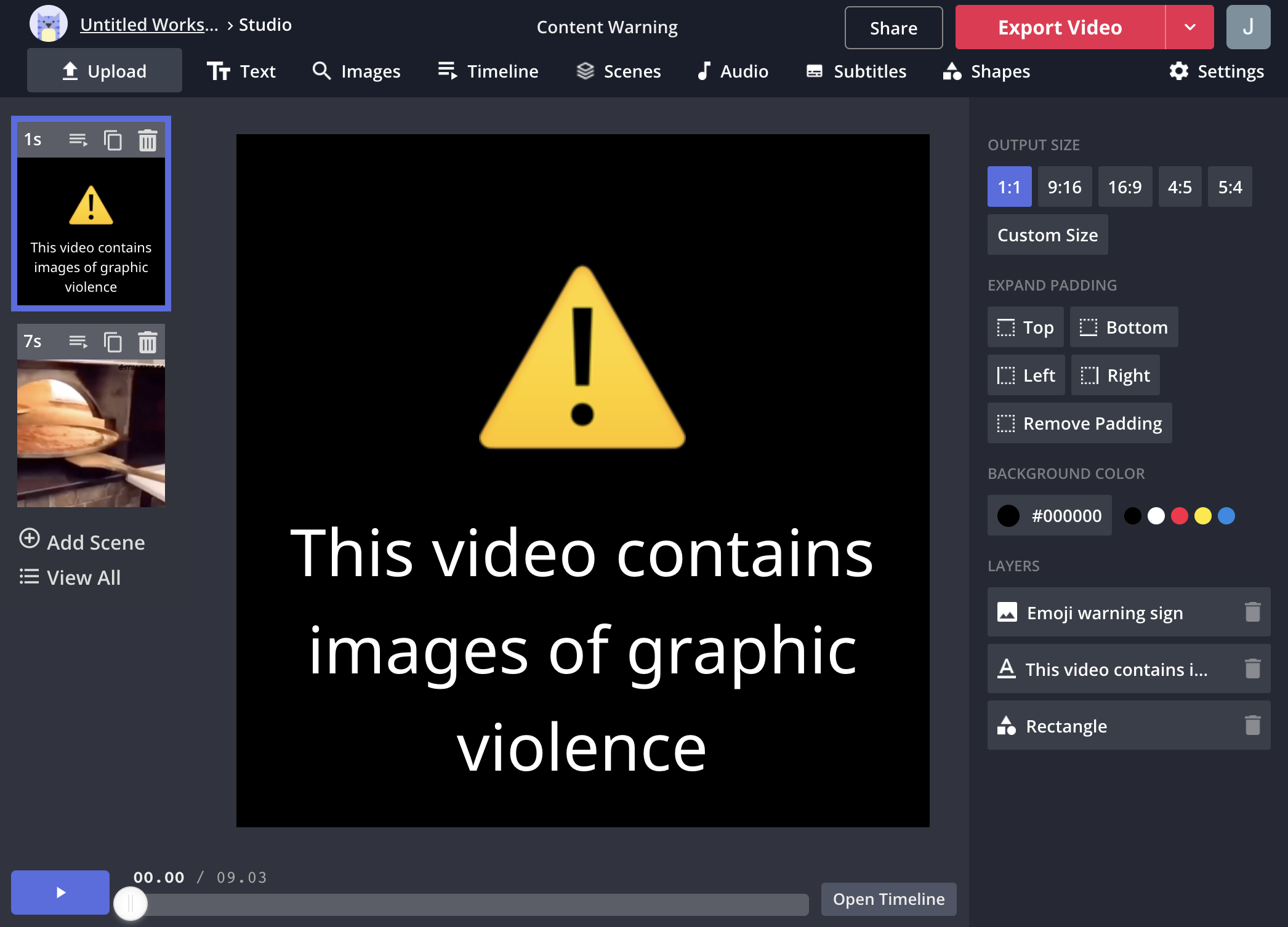Click the Share button
The height and width of the screenshot is (927, 1288).
(x=893, y=28)
